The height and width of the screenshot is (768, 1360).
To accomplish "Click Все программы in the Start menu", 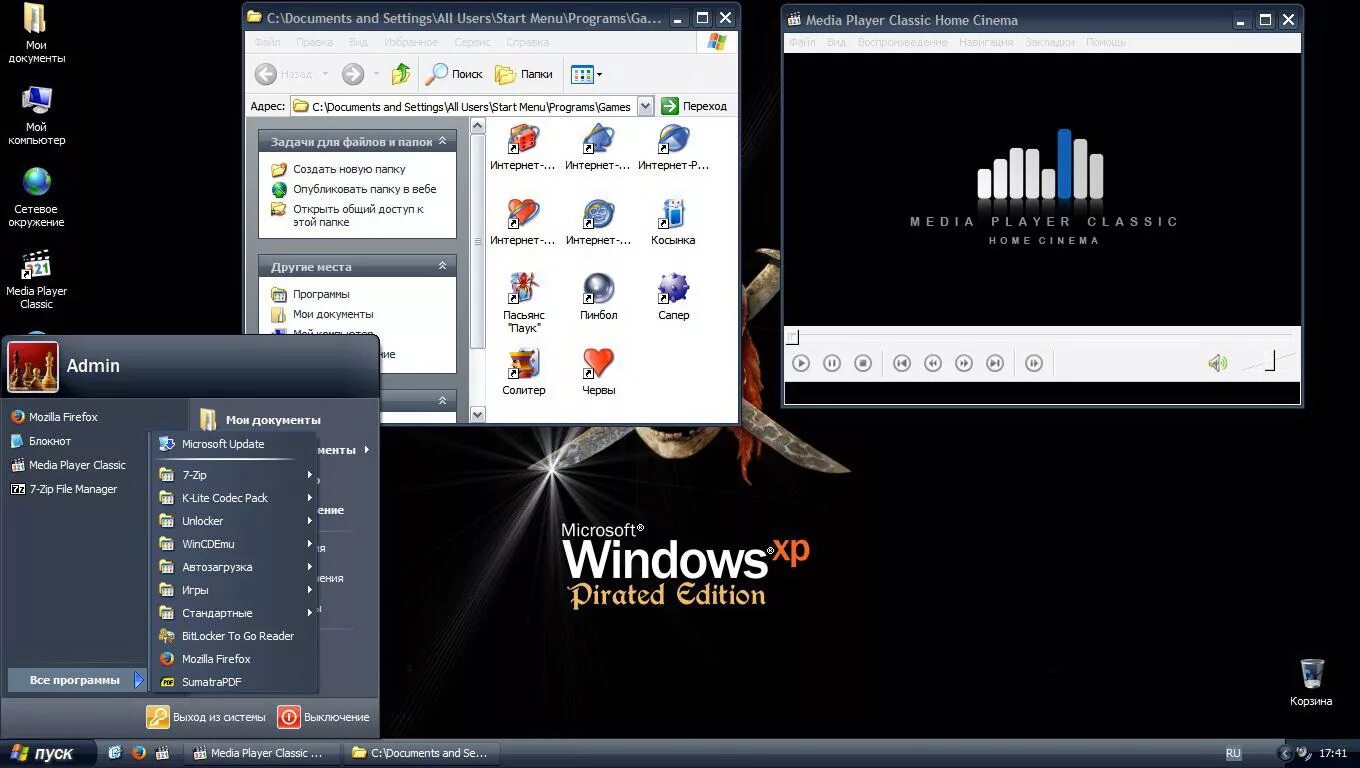I will pos(77,680).
